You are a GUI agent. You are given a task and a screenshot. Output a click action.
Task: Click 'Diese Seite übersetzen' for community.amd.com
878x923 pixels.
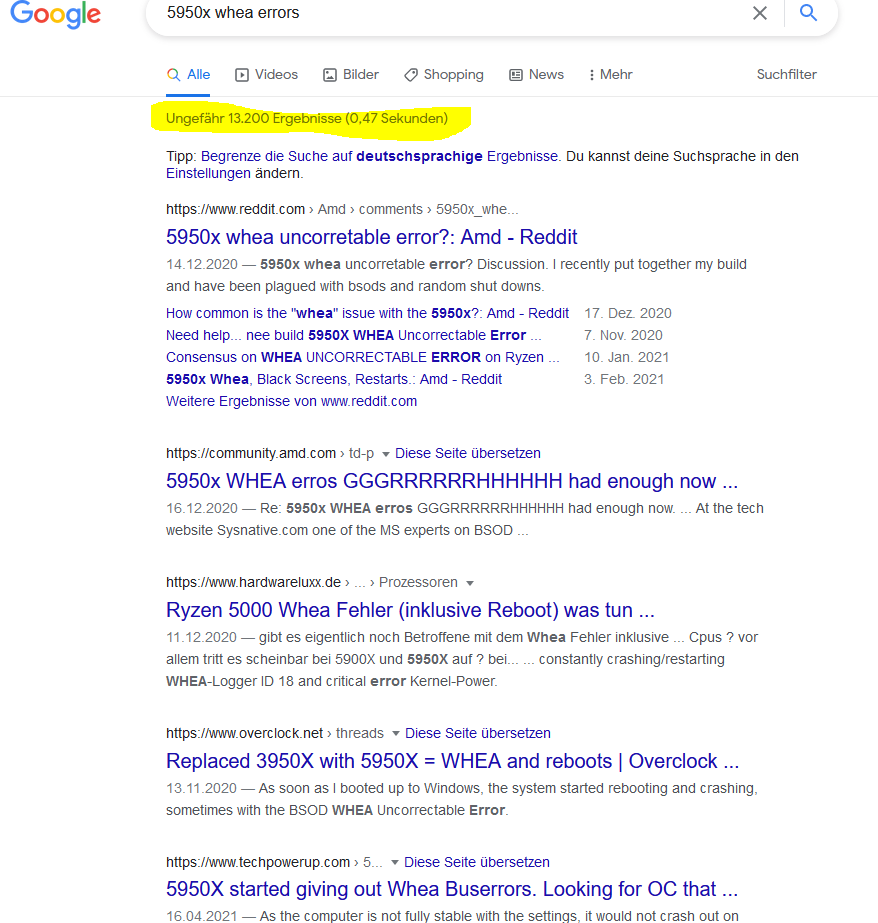click(x=468, y=453)
